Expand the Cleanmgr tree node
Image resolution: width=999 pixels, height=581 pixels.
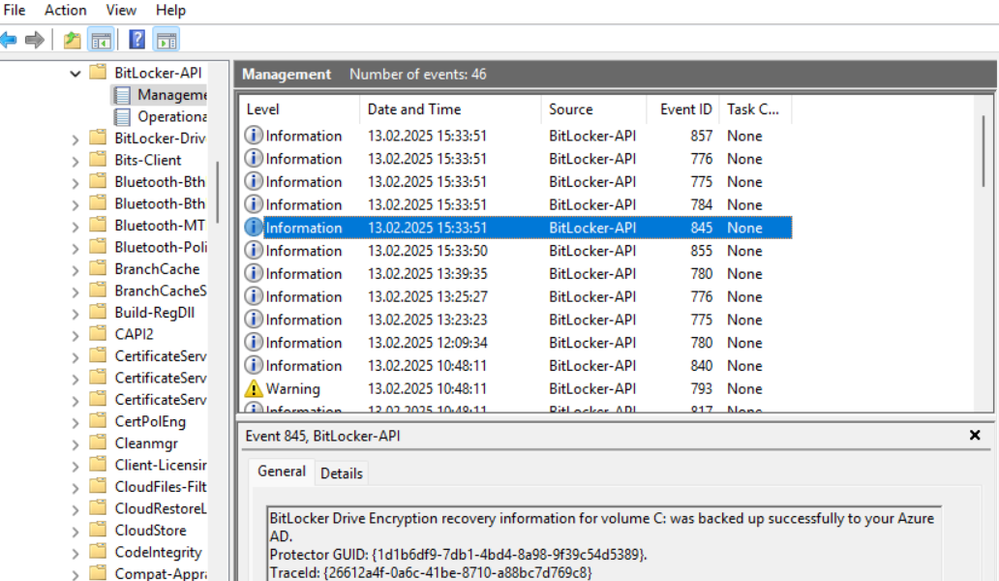point(75,445)
